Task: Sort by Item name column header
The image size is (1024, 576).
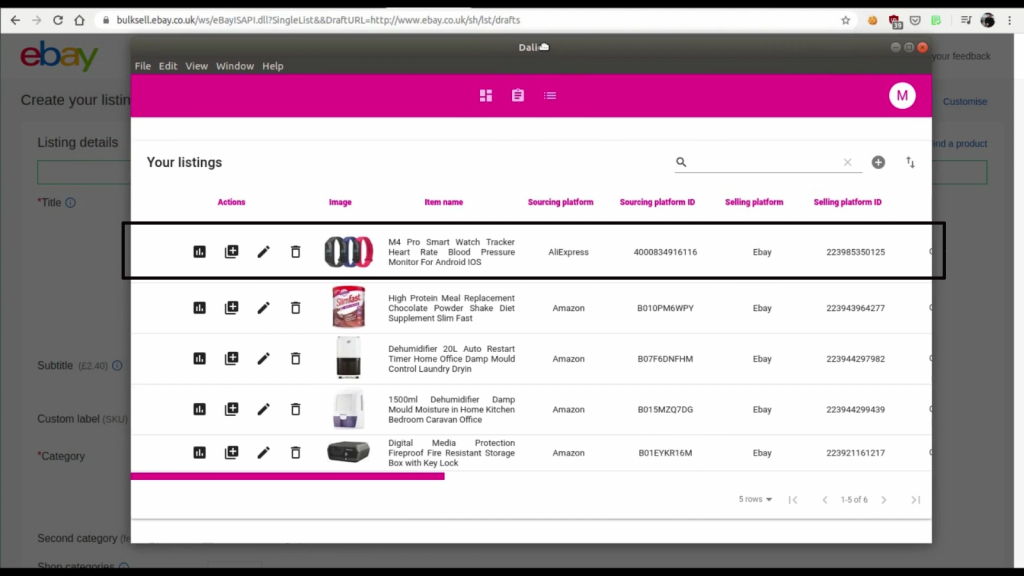Action: coord(443,202)
